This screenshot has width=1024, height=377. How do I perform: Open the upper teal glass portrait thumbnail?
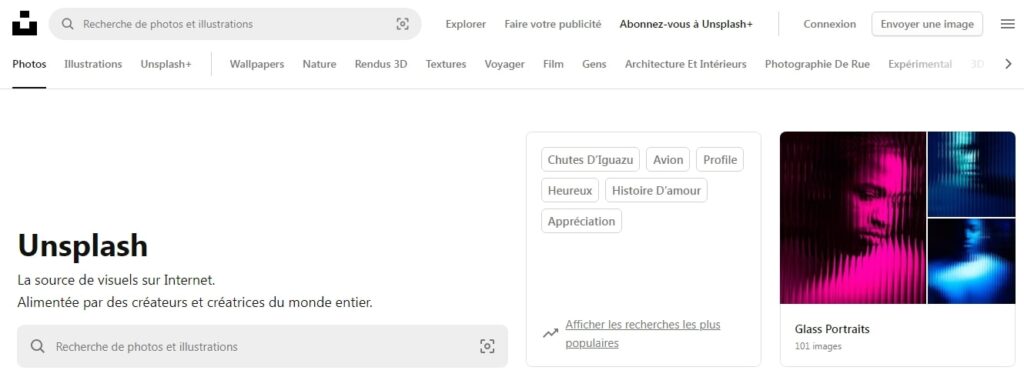point(971,174)
